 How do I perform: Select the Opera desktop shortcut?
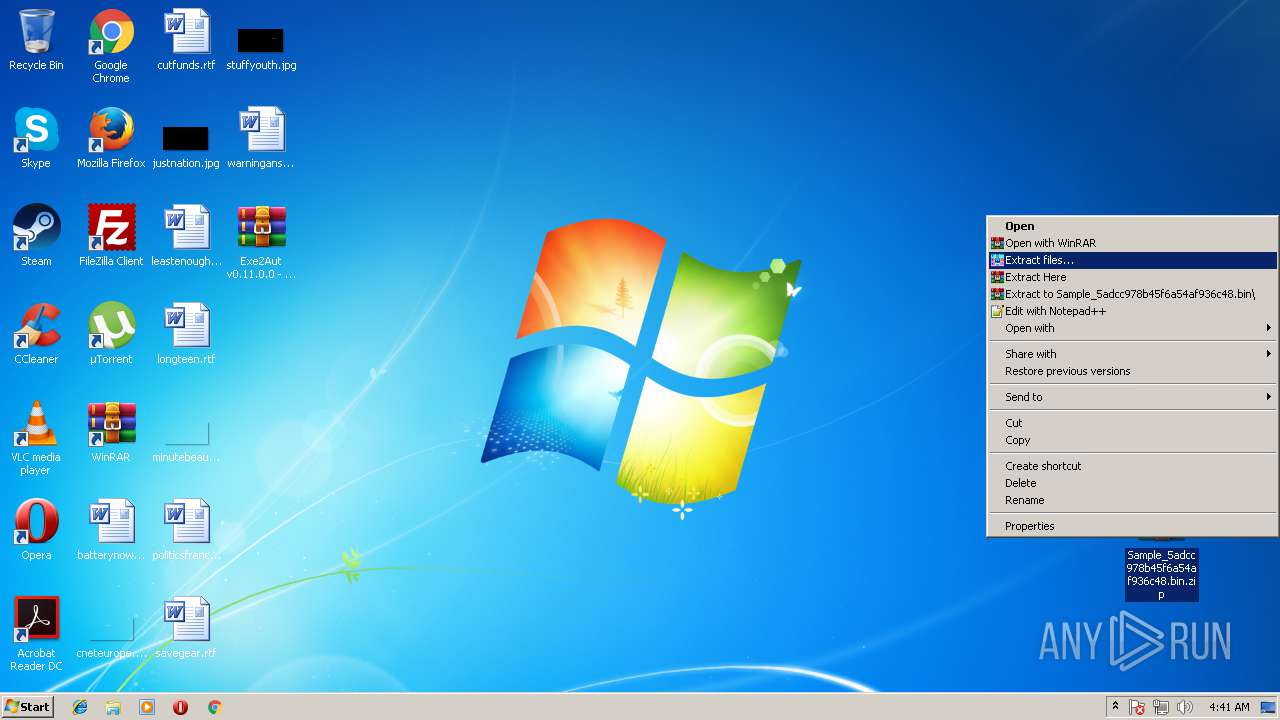[36, 531]
